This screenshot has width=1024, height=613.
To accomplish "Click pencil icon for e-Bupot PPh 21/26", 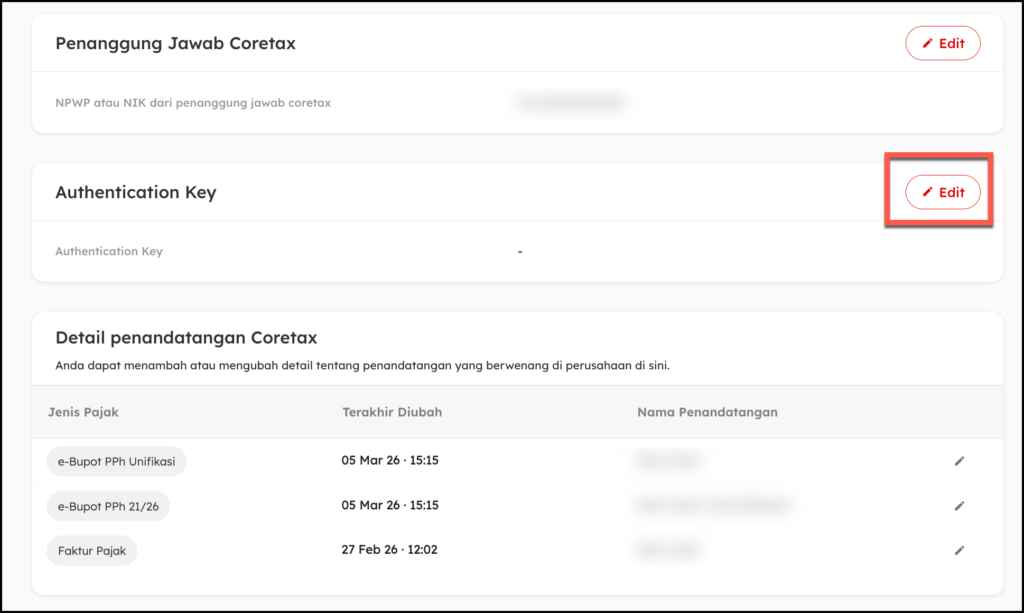I will [x=959, y=506].
